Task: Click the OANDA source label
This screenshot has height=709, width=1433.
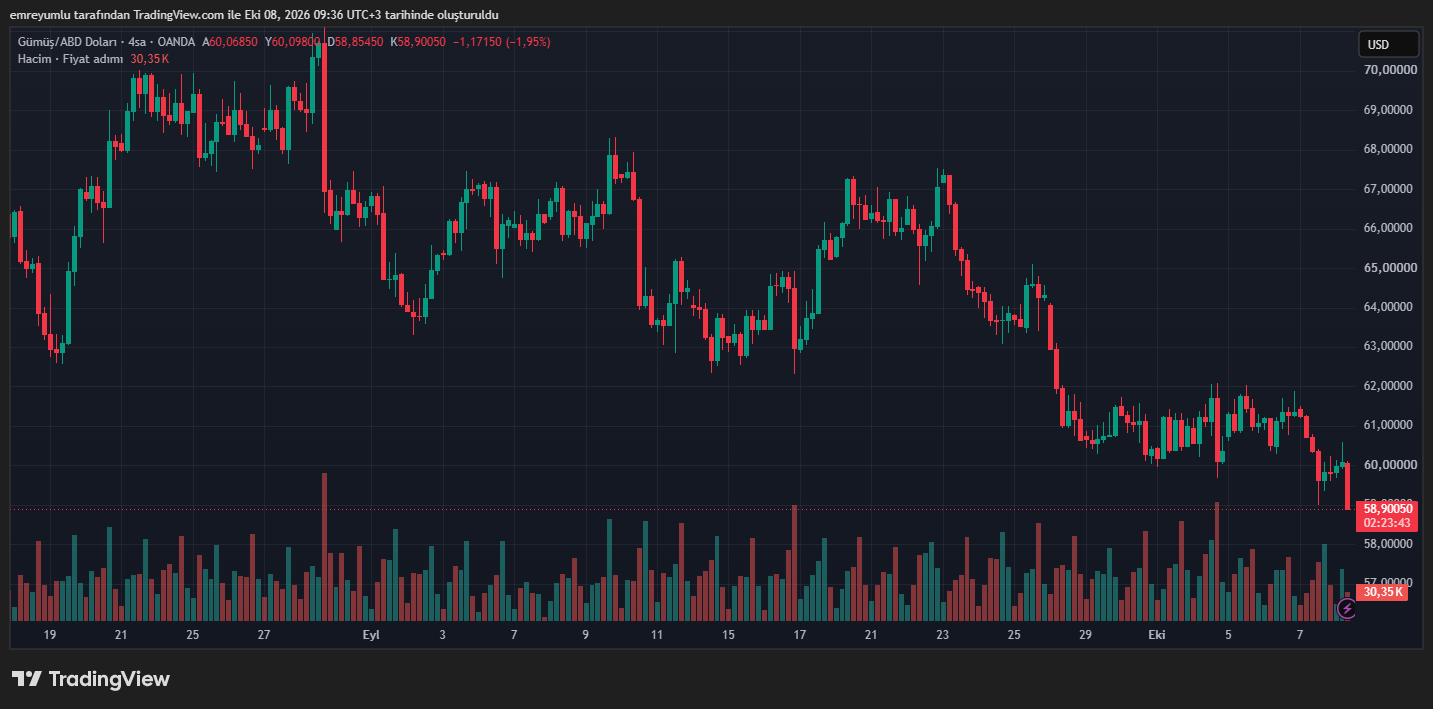Action: coord(177,42)
